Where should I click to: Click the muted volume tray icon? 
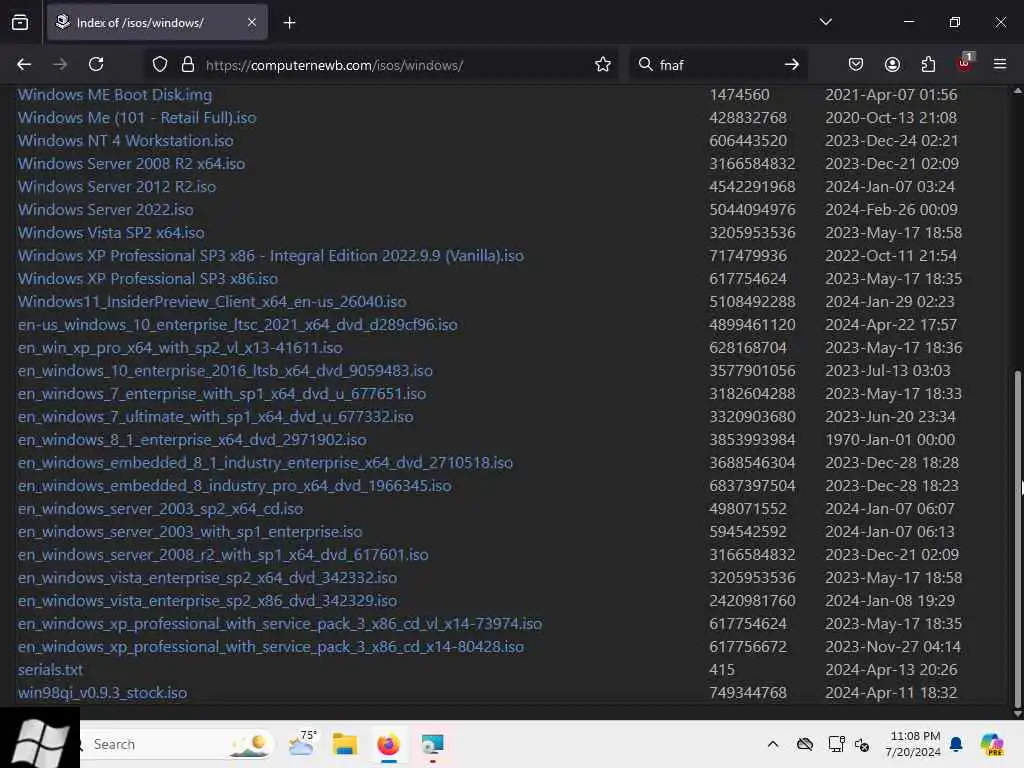coord(862,744)
